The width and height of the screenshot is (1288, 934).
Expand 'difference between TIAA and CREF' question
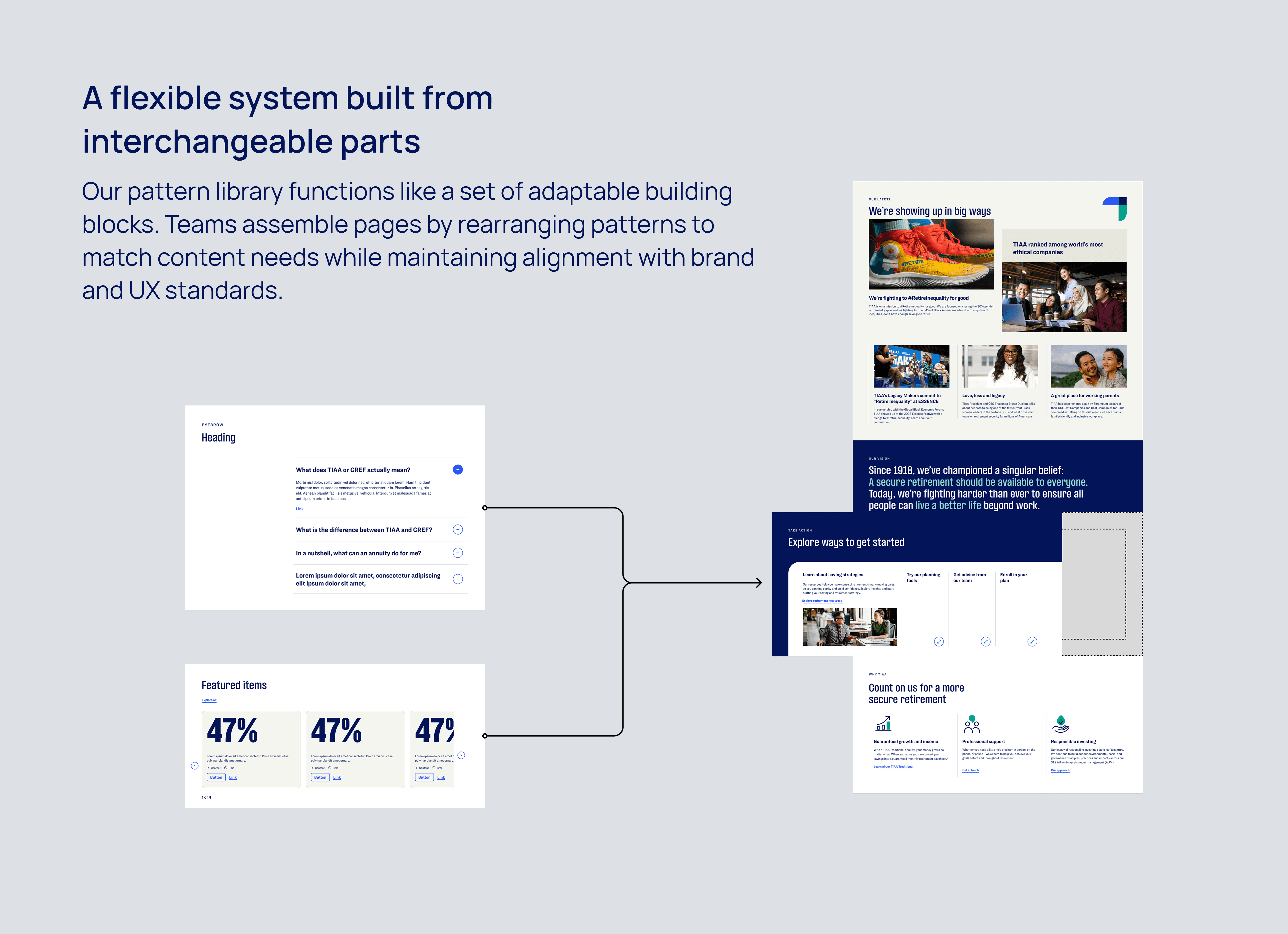pyautogui.click(x=458, y=530)
